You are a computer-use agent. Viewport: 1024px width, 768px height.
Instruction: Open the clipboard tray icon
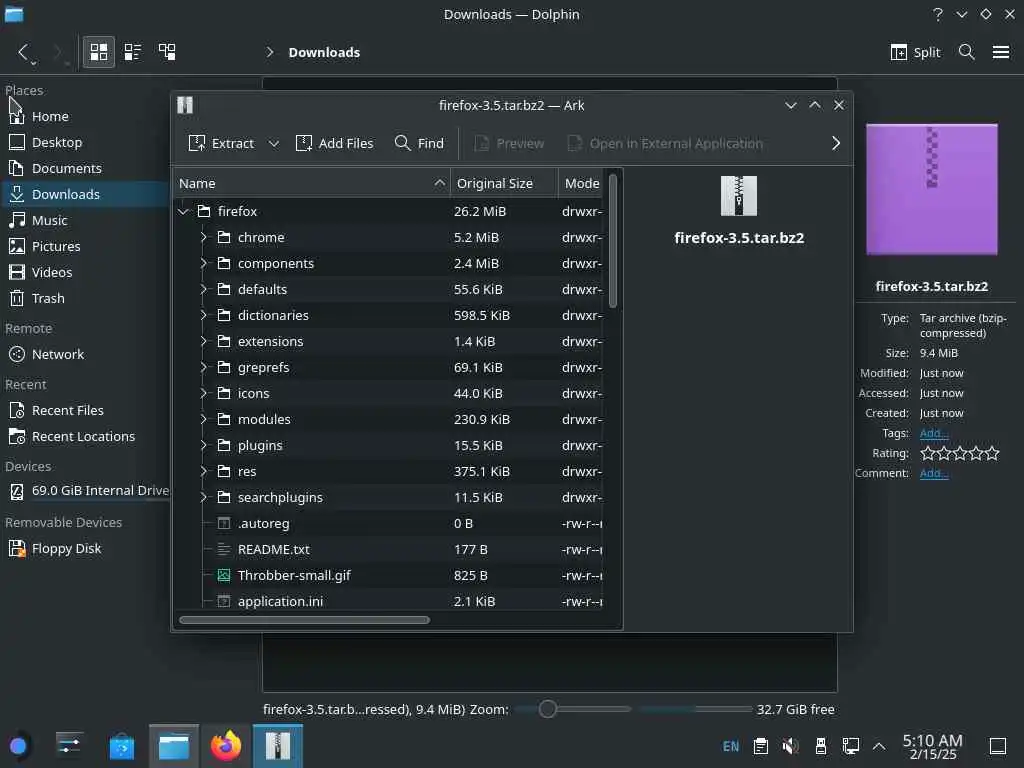760,746
